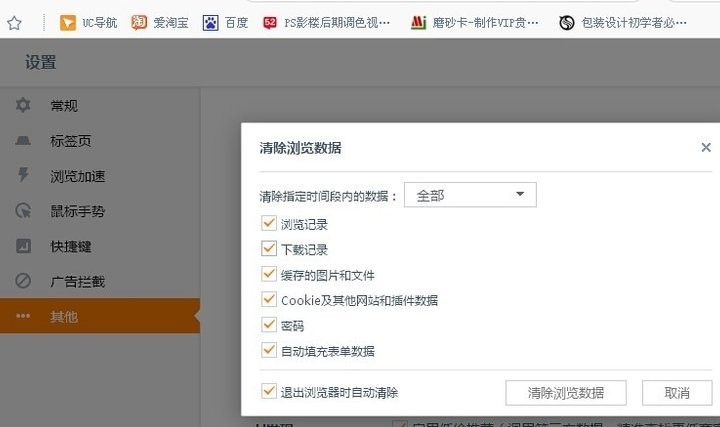Click the 清除浏览数据 button
The width and height of the screenshot is (720, 427).
pos(566,393)
